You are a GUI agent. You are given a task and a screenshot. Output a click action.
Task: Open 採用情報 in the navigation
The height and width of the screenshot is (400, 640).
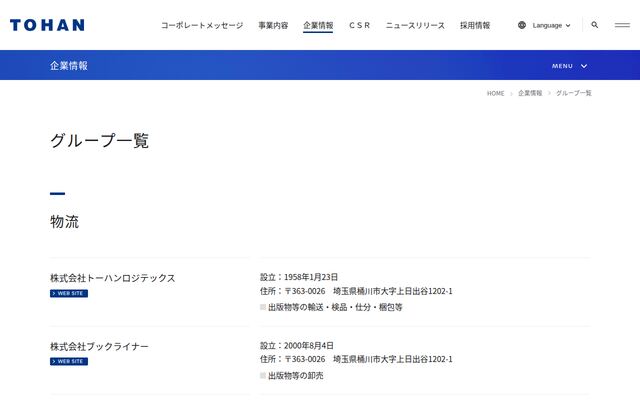coord(475,25)
